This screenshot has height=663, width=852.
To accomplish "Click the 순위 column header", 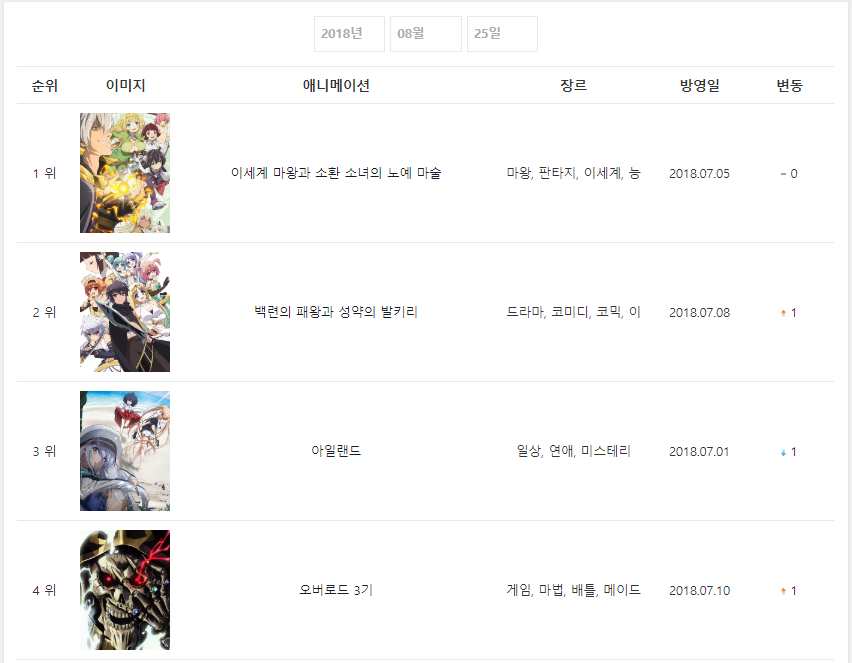I will 45,85.
